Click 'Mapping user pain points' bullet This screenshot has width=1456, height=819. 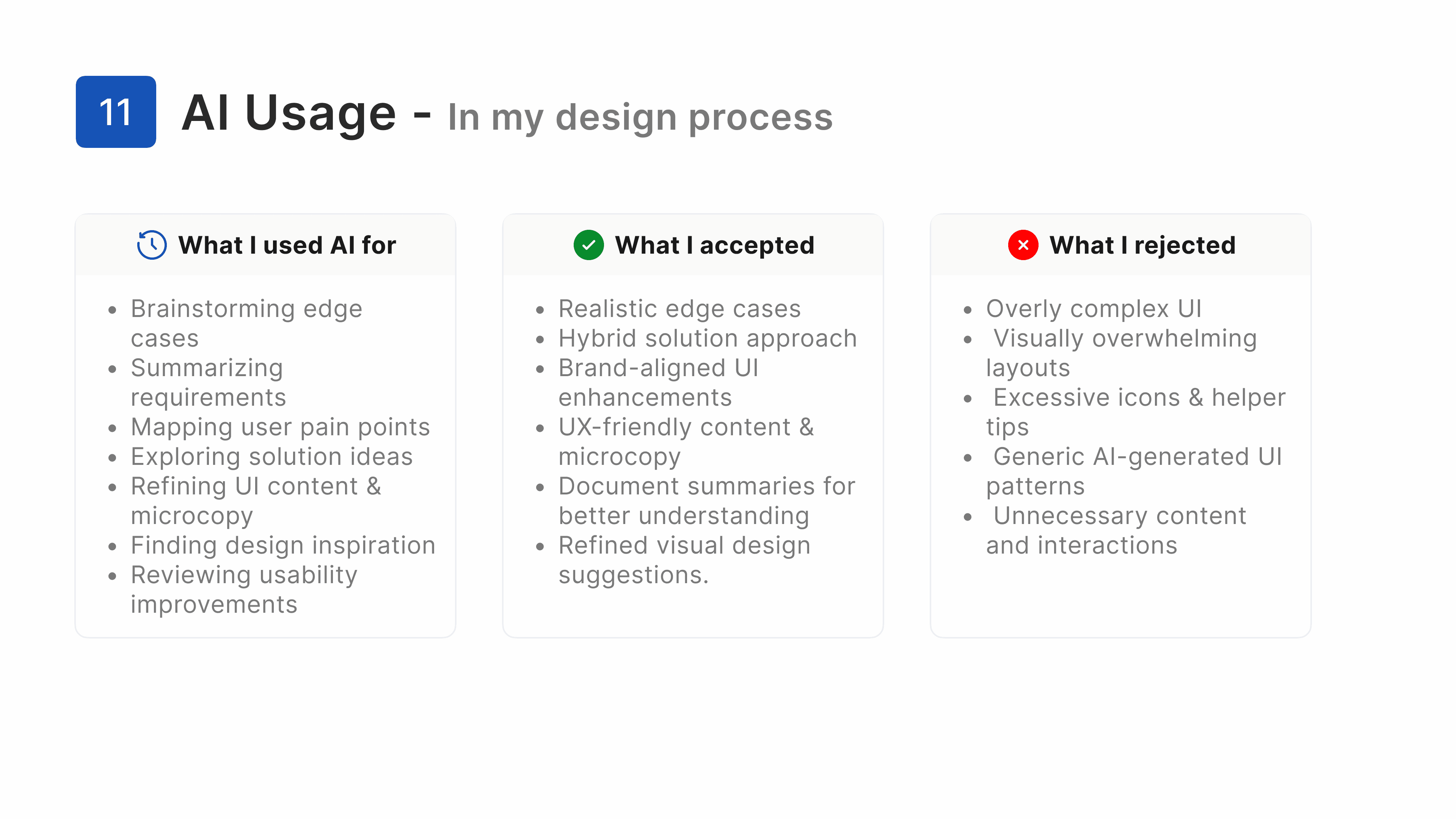pos(280,427)
